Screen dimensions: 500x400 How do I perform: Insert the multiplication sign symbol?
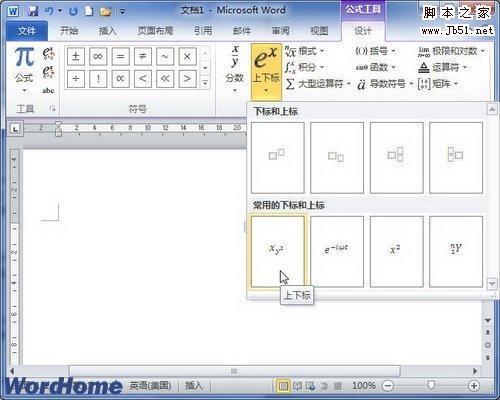point(187,56)
